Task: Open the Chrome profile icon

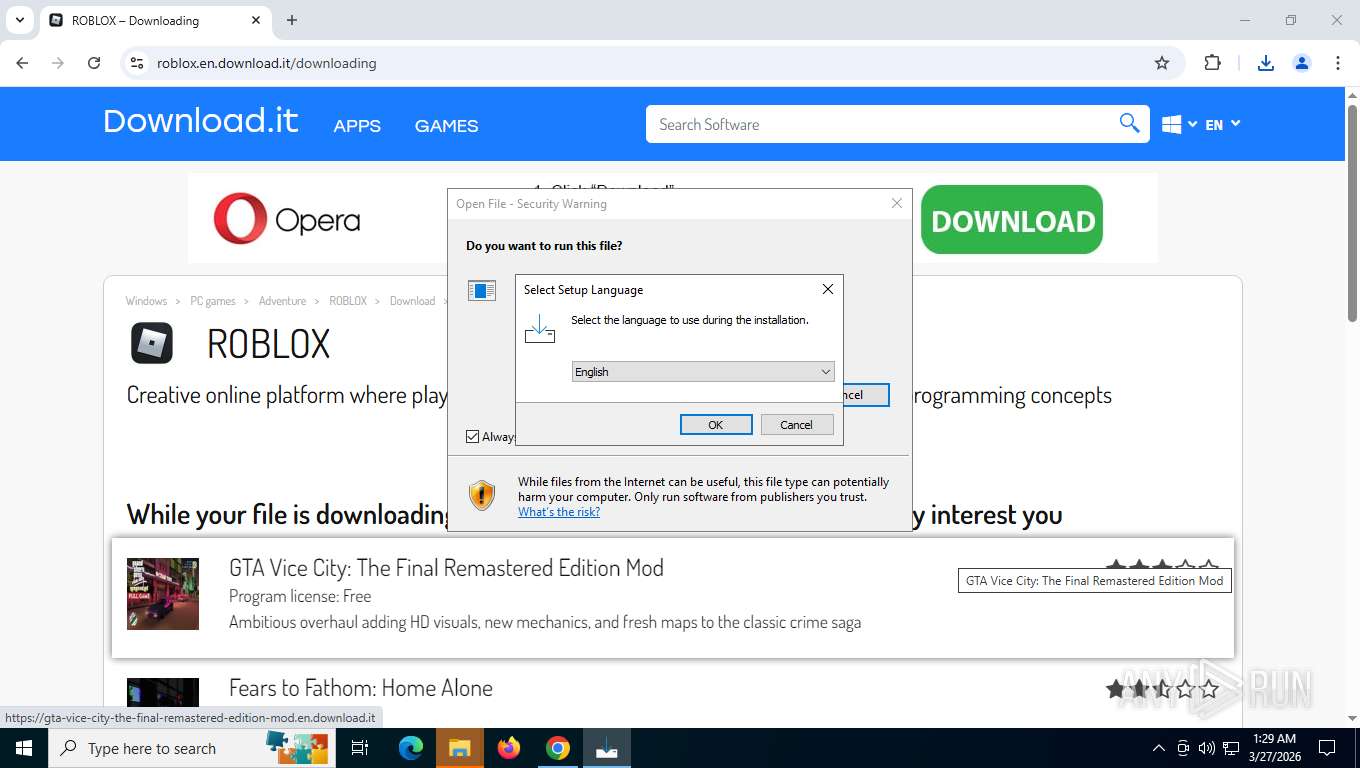Action: [x=1302, y=63]
